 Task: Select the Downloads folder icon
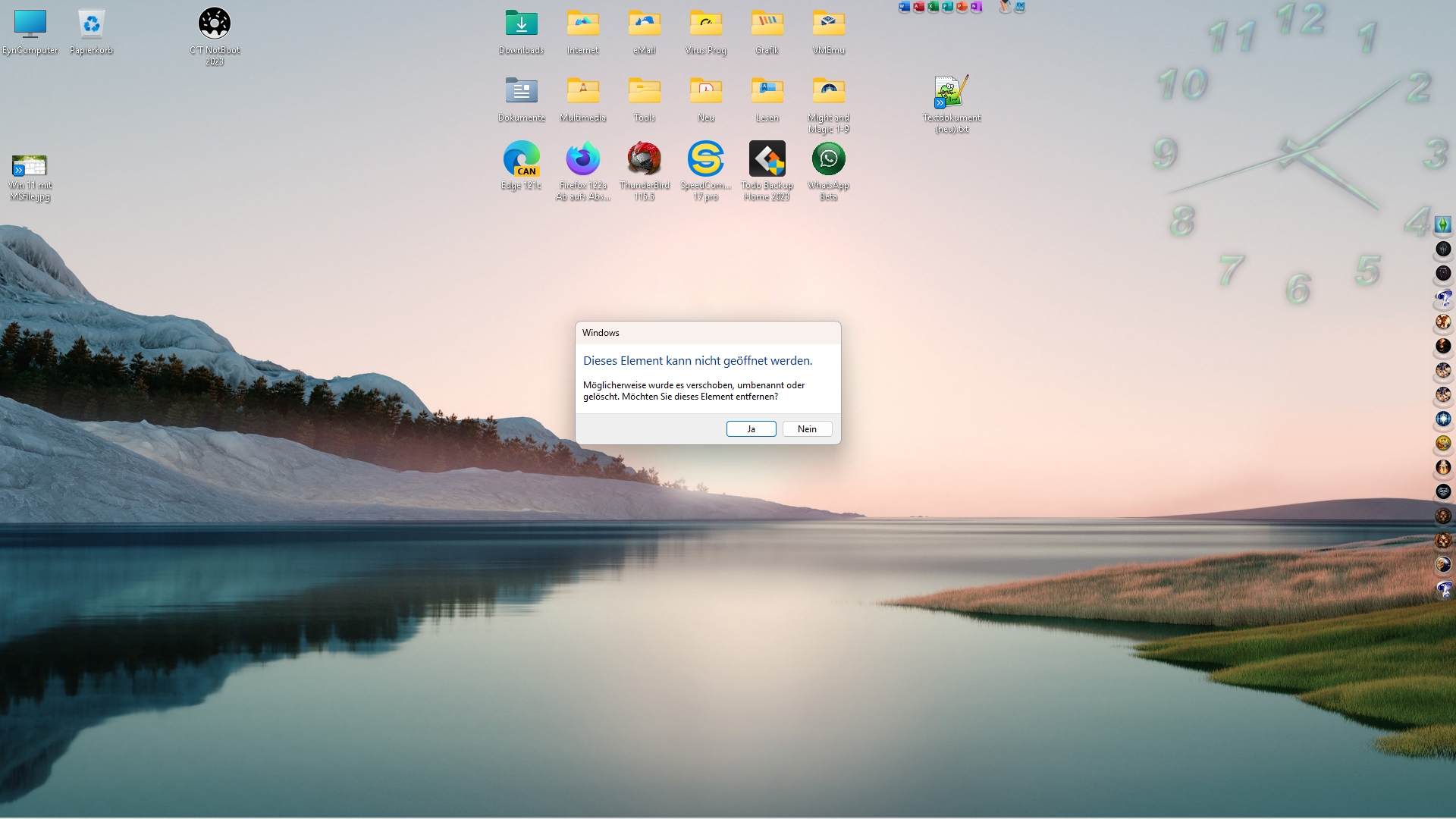pyautogui.click(x=521, y=24)
